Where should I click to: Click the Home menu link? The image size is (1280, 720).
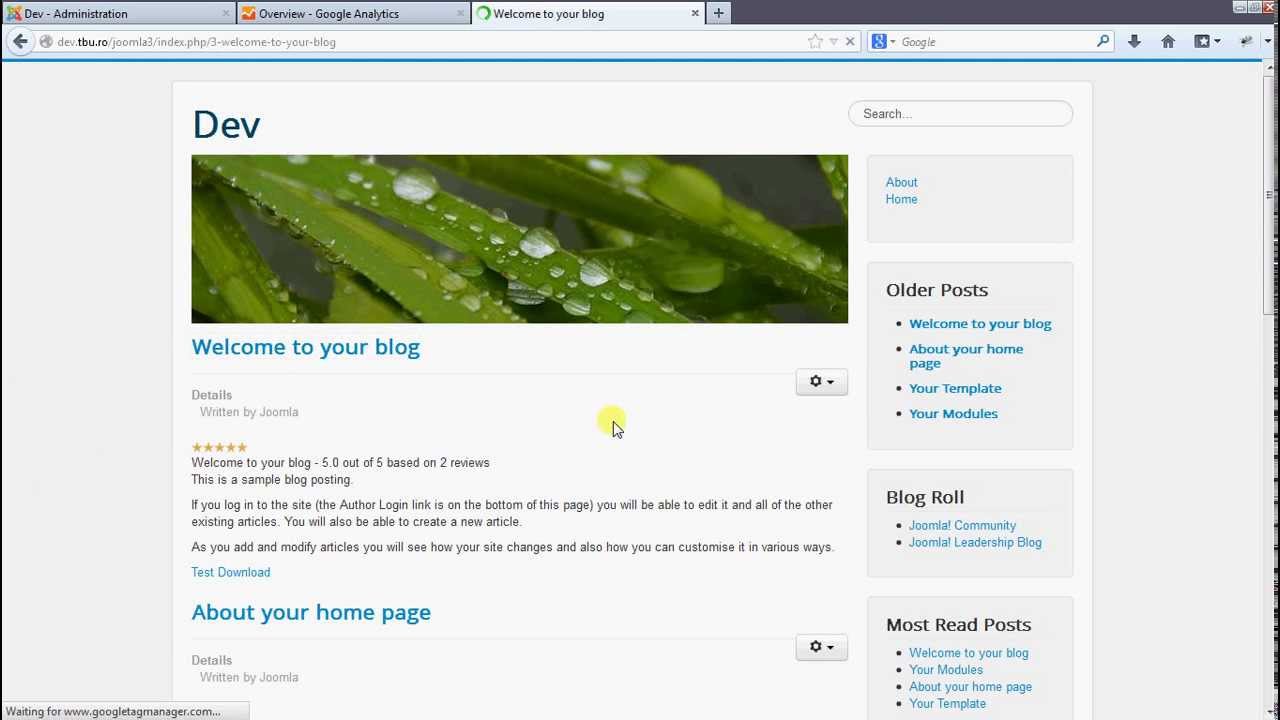901,199
